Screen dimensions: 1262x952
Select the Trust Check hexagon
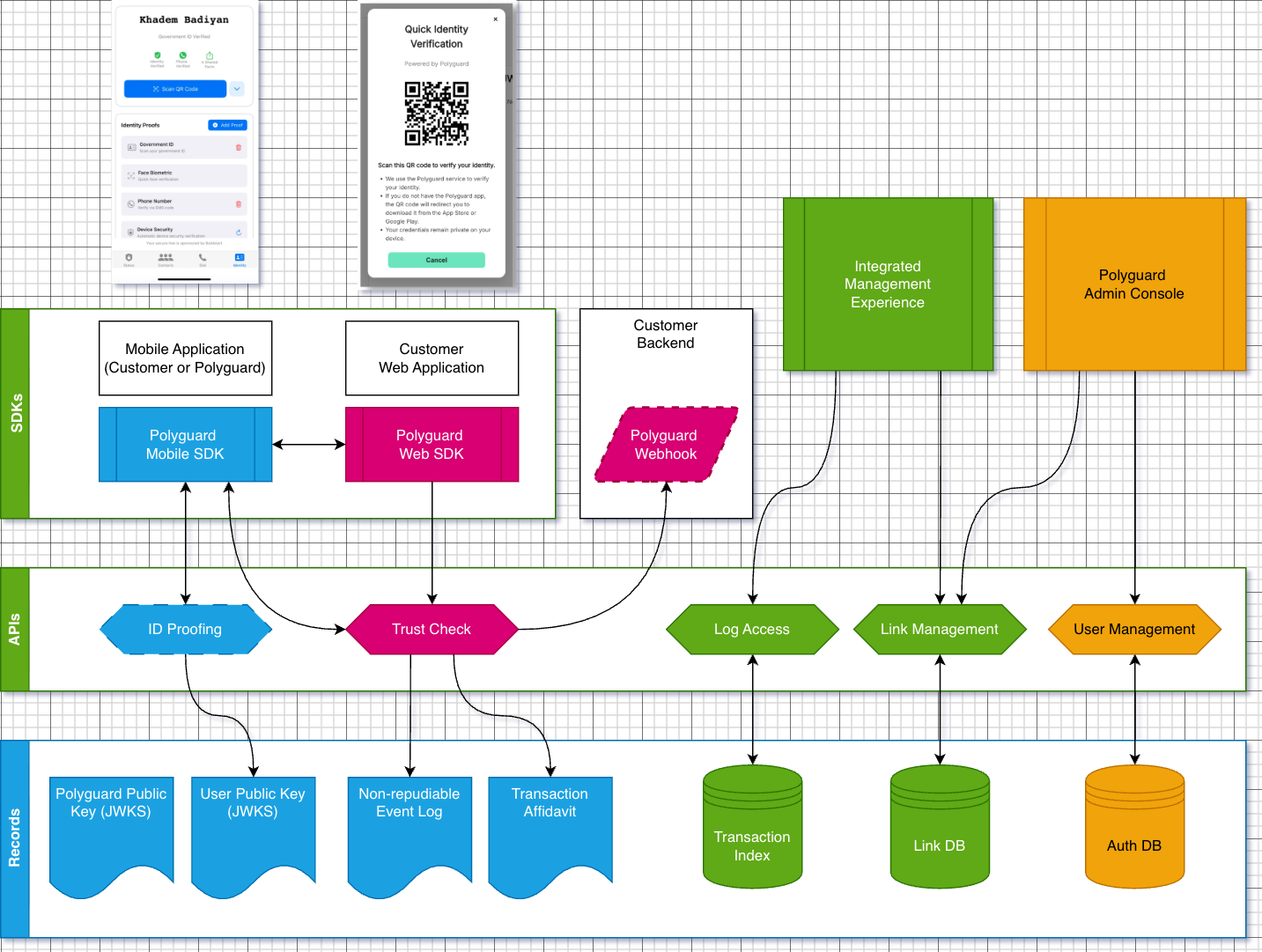(x=432, y=629)
